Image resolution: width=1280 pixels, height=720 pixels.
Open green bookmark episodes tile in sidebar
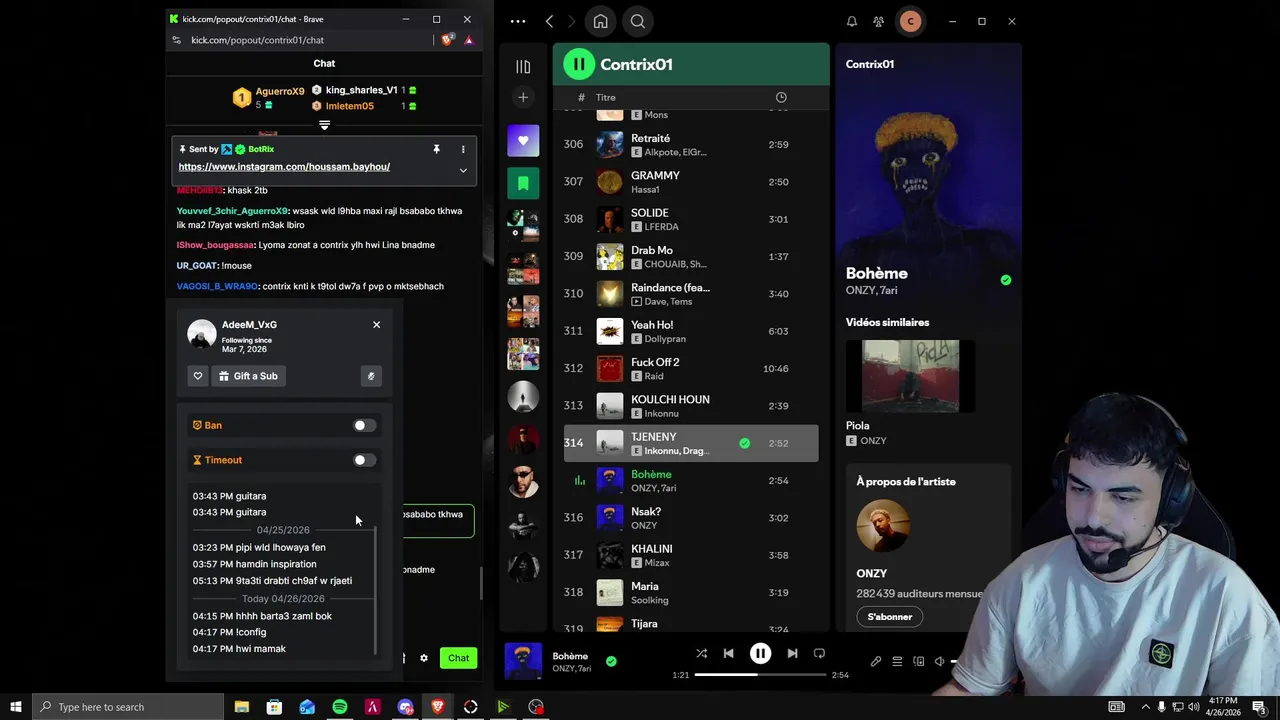[x=523, y=184]
